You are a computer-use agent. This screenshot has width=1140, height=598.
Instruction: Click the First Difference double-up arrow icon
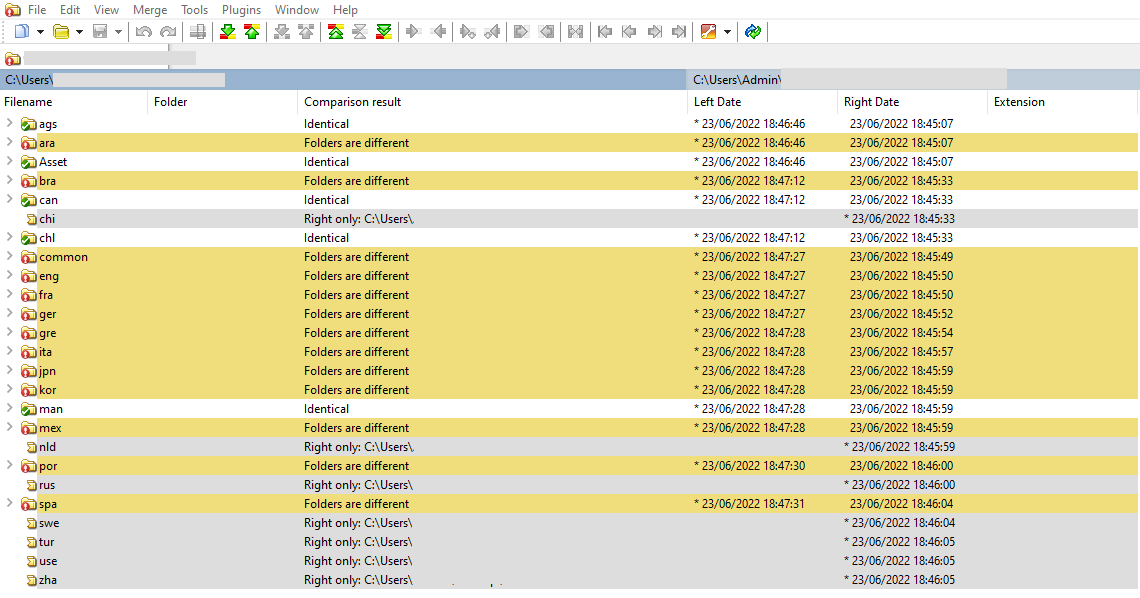click(336, 32)
